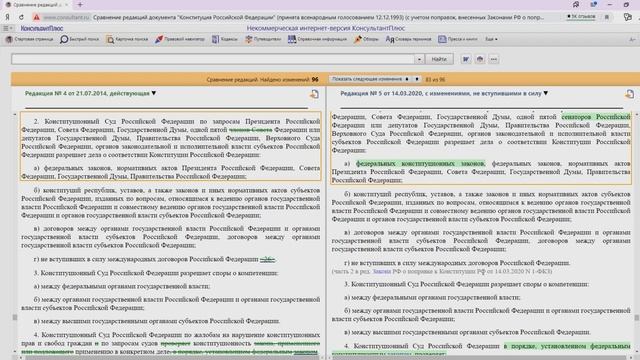Viewport: 640px width, 360px height.
Task: Go to previous change with up arrow
Action: coord(407,79)
